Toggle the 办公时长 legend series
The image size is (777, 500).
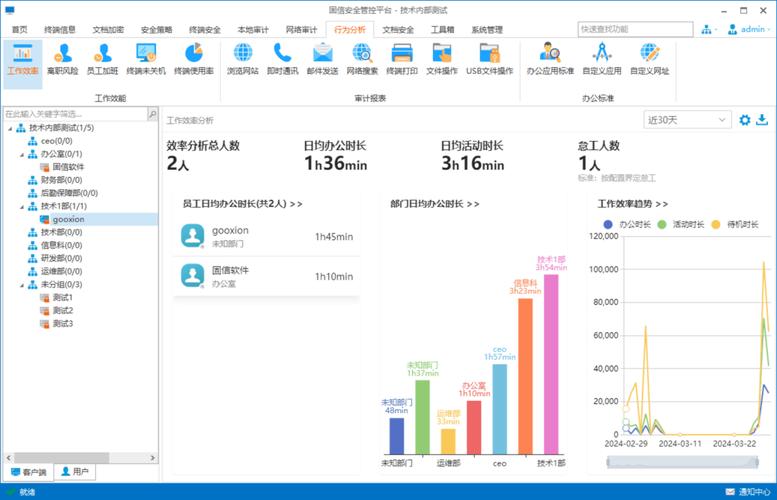[627, 224]
